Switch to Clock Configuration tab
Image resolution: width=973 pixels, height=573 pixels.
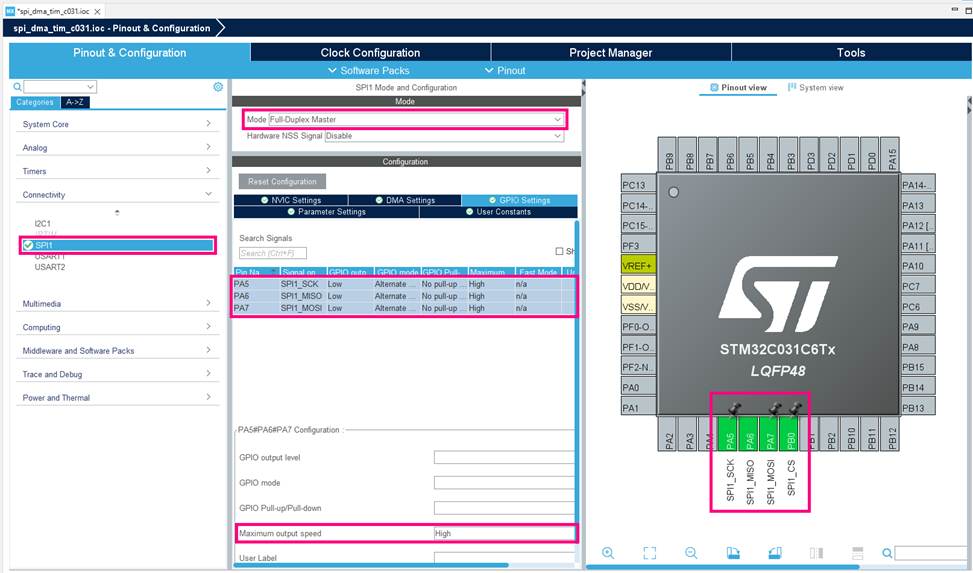coord(370,53)
